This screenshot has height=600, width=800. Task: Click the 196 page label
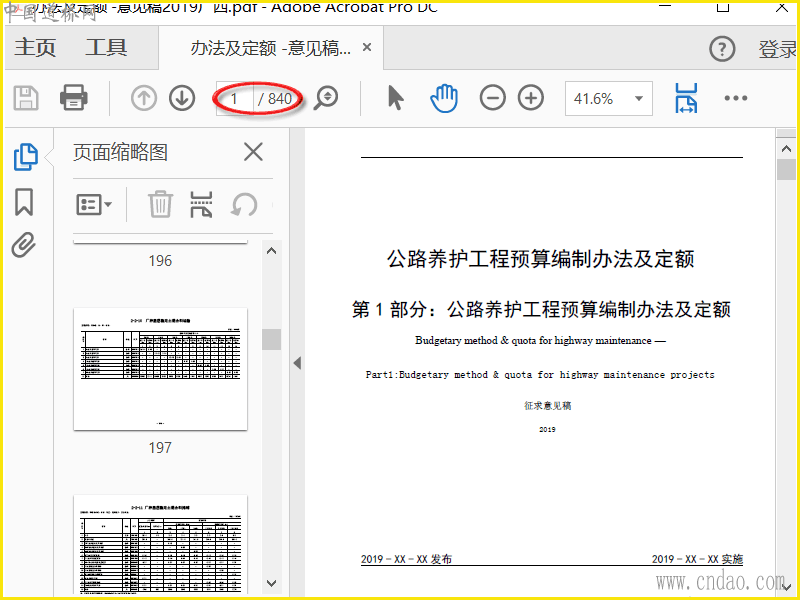160,261
